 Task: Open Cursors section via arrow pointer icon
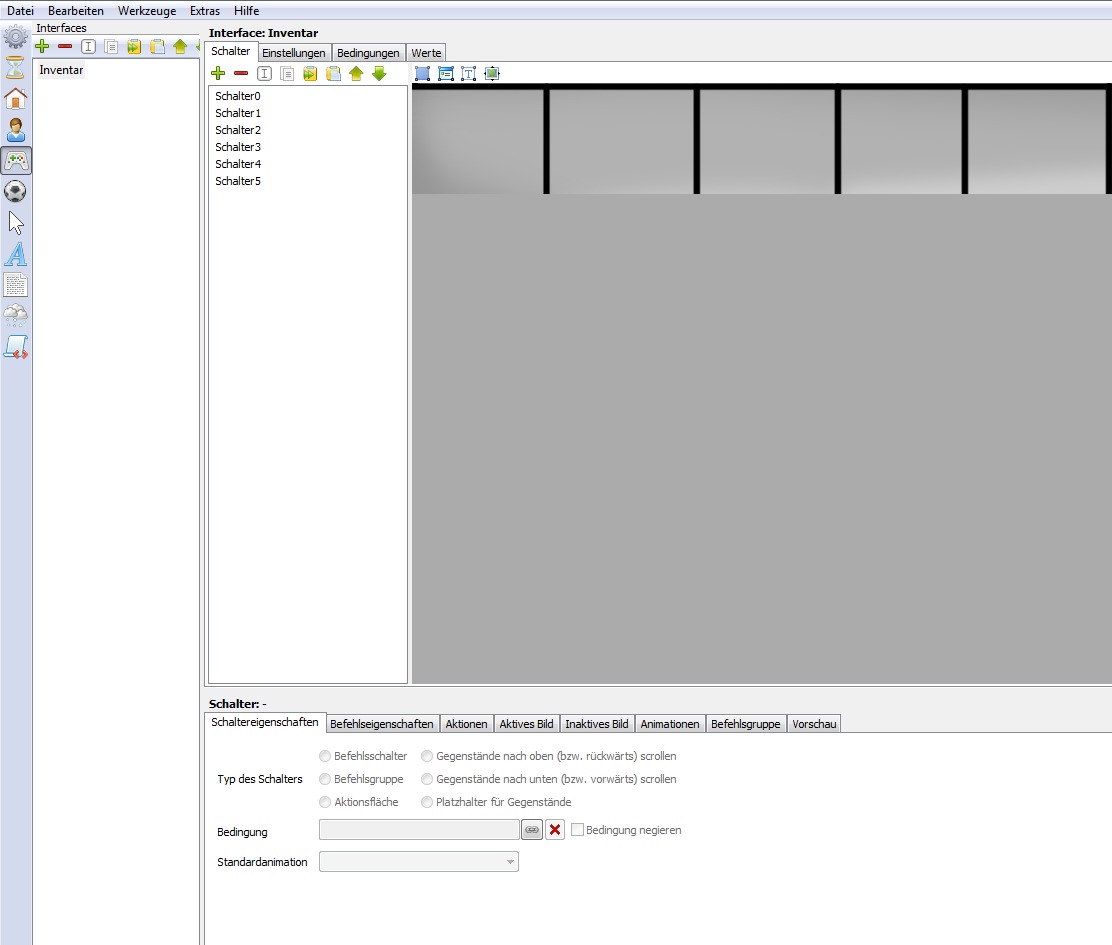click(x=16, y=223)
